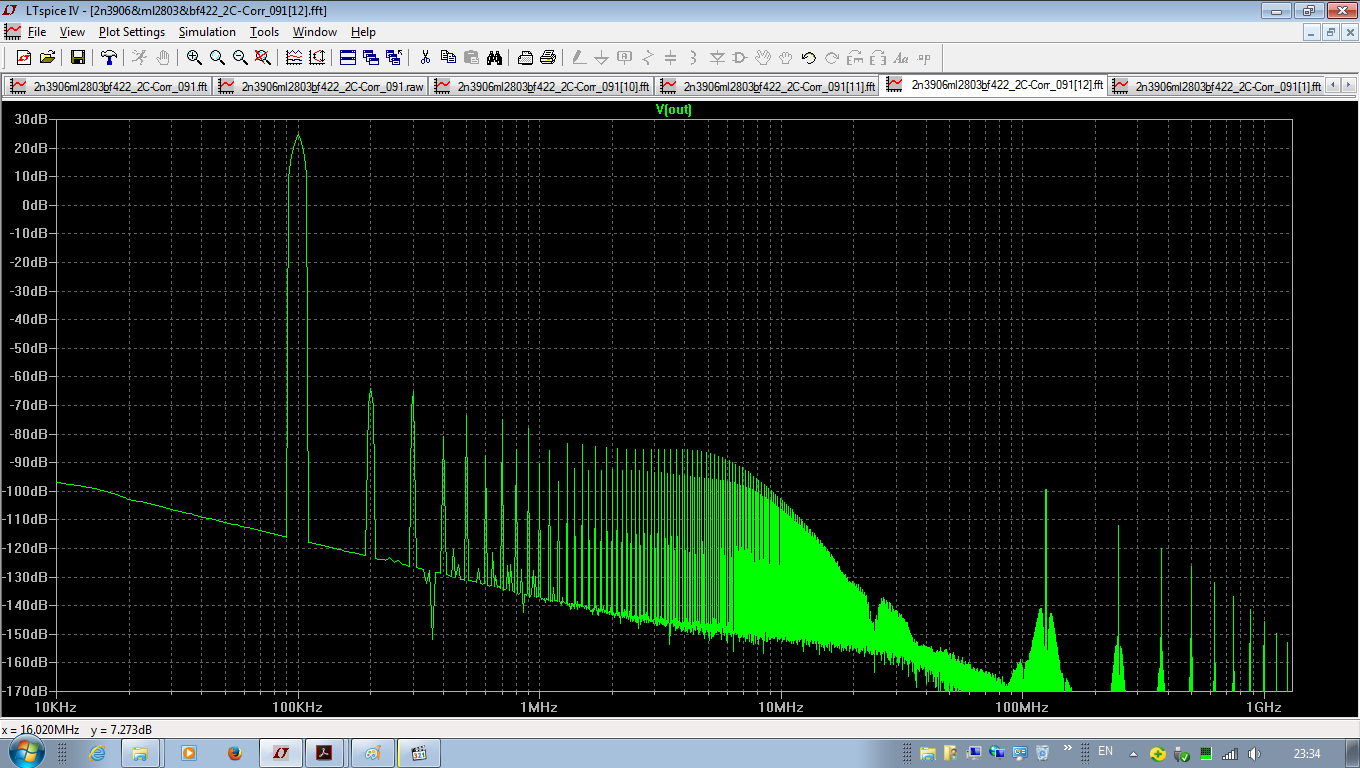This screenshot has width=1360, height=768.
Task: Open Adobe Reader from the taskbar
Action: coord(325,753)
